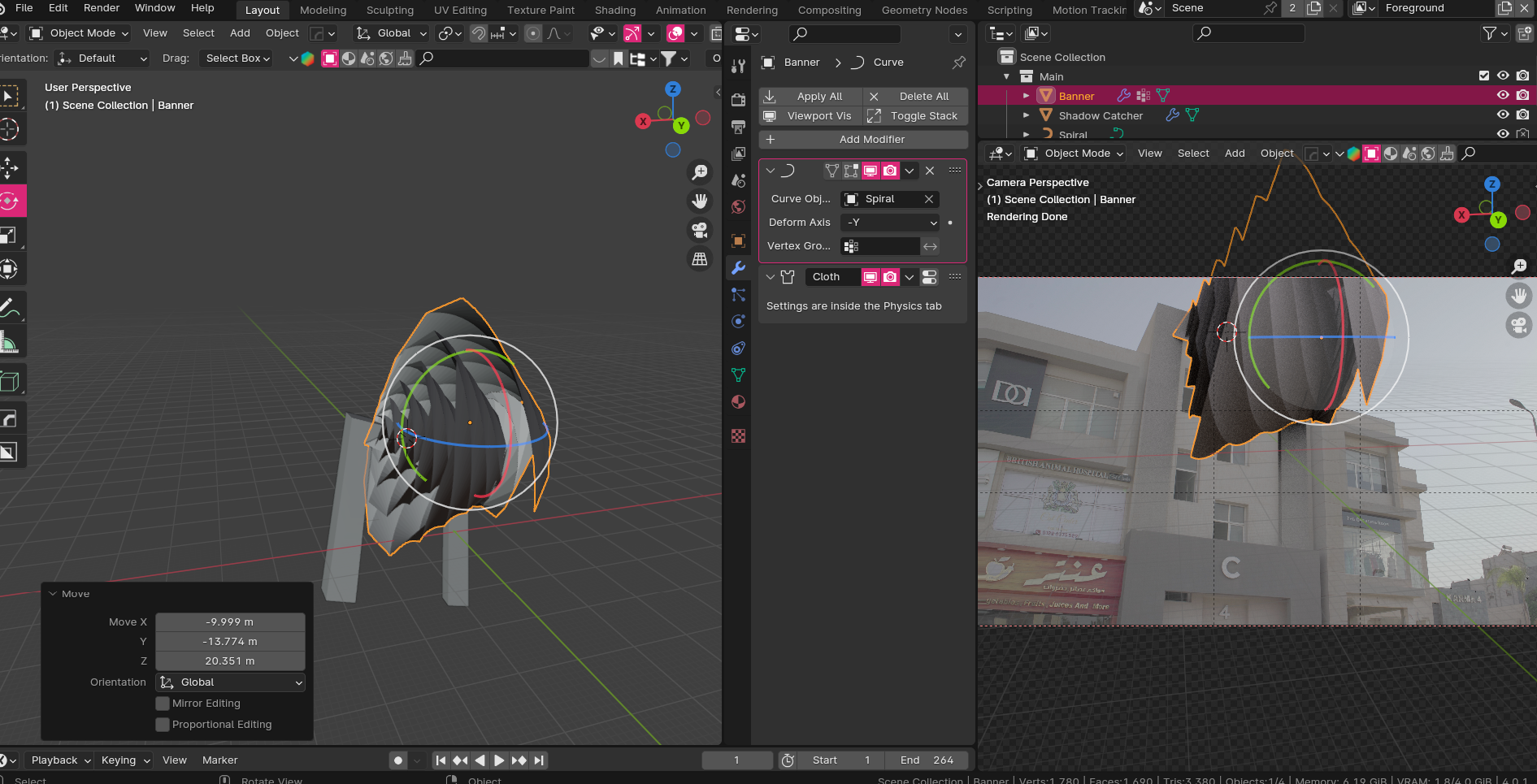Expand the Shadow Catcher tree item

tap(1026, 115)
